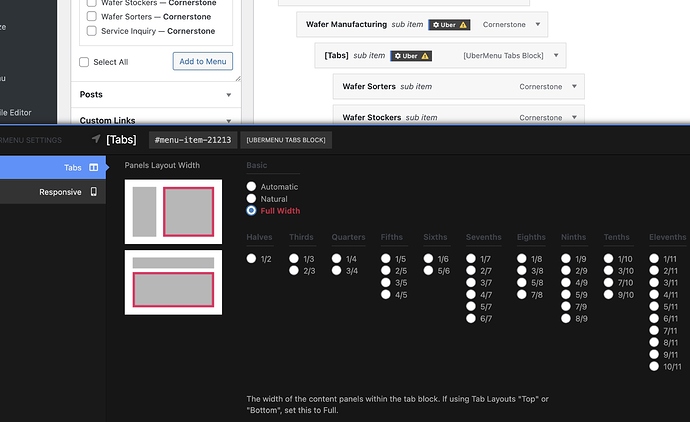The image size is (690, 422).
Task: Pick the 5/6 width radio option
Action: [x=429, y=271]
